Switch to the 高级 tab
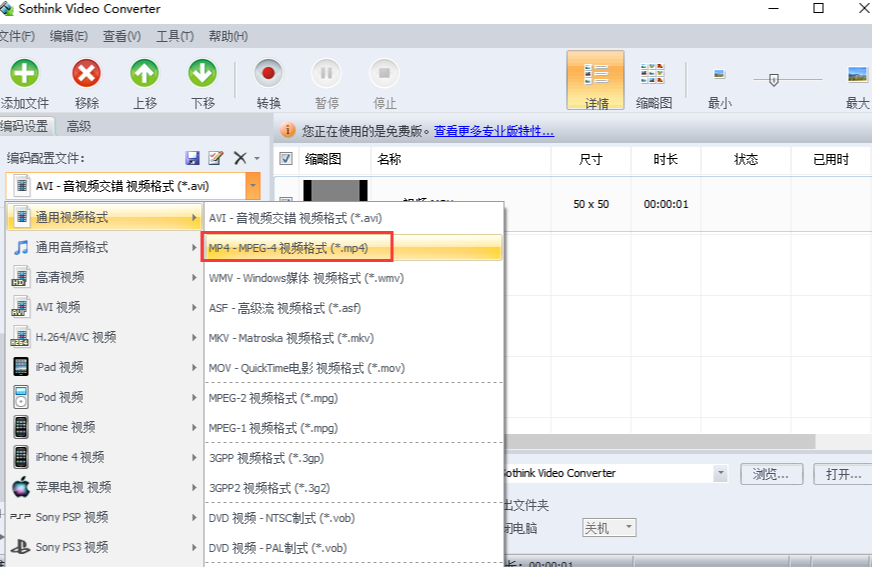This screenshot has width=872, height=567. coord(78,126)
